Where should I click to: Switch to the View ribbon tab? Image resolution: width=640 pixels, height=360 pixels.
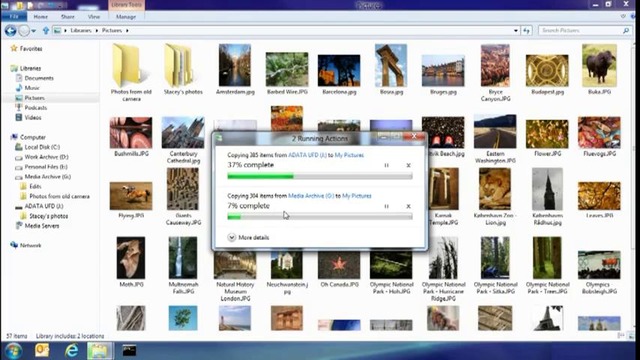(93, 17)
